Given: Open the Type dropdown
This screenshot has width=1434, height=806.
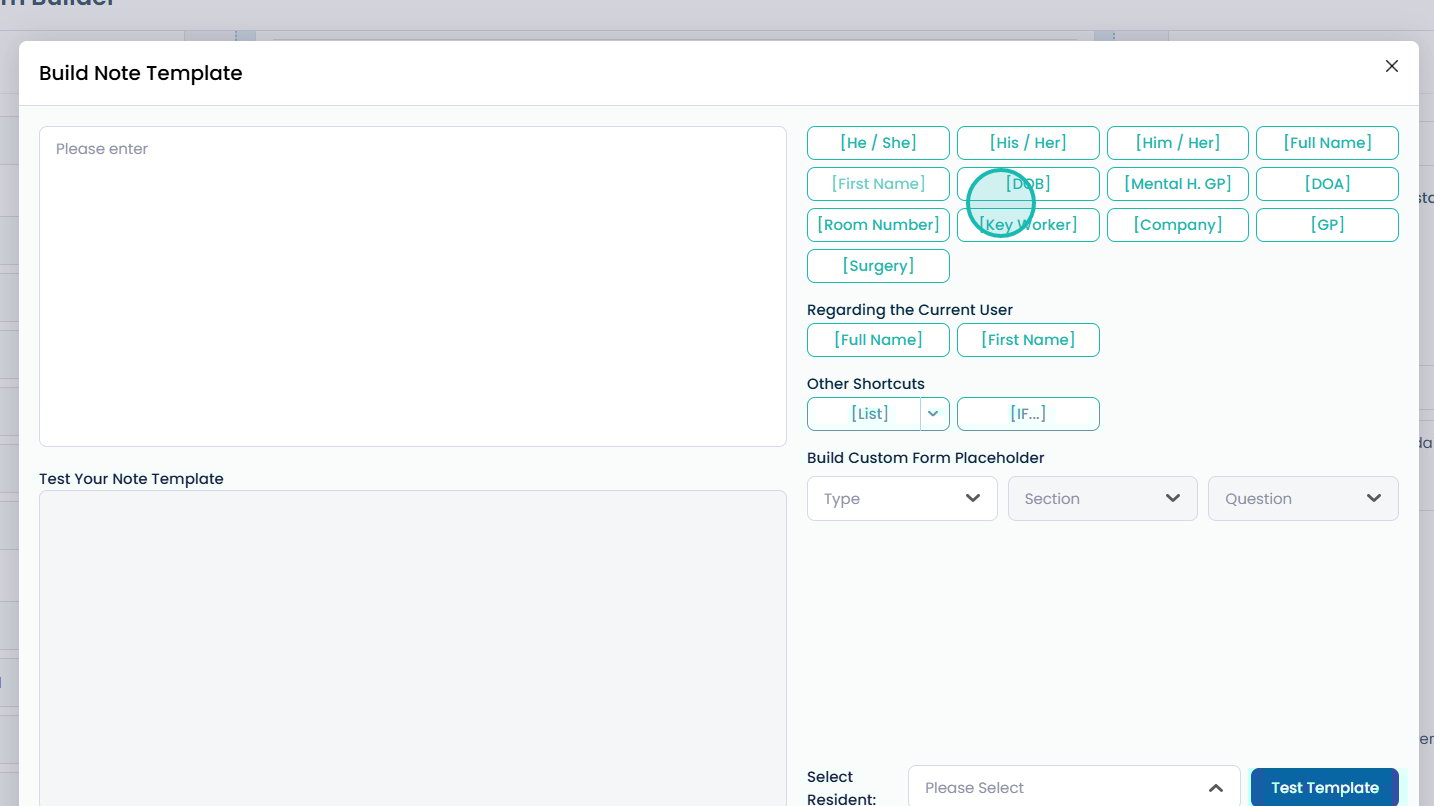Looking at the screenshot, I should 901,499.
